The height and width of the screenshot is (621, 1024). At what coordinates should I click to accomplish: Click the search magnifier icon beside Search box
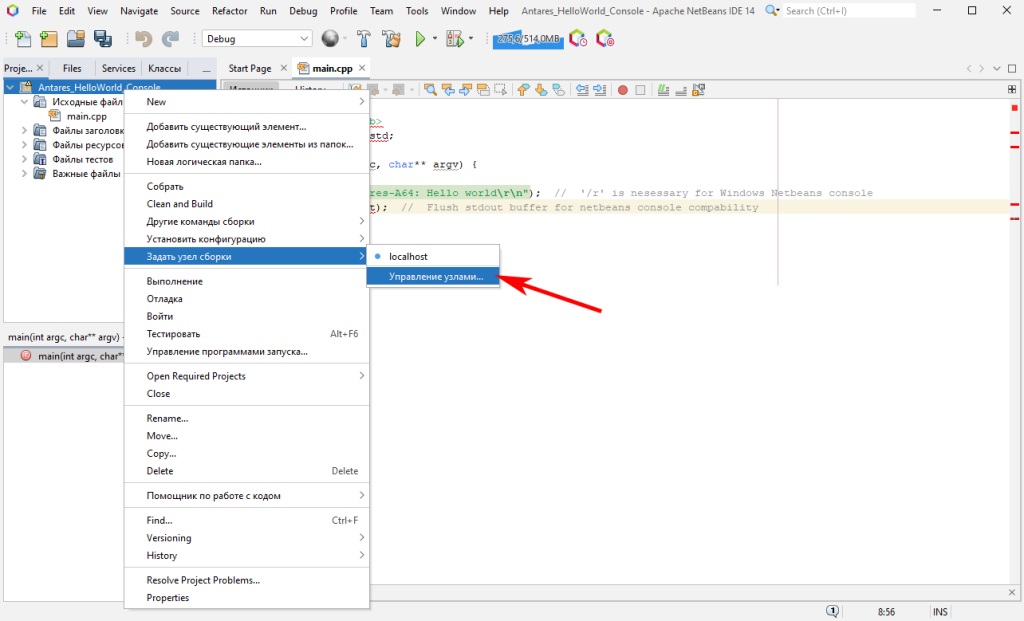(x=772, y=10)
